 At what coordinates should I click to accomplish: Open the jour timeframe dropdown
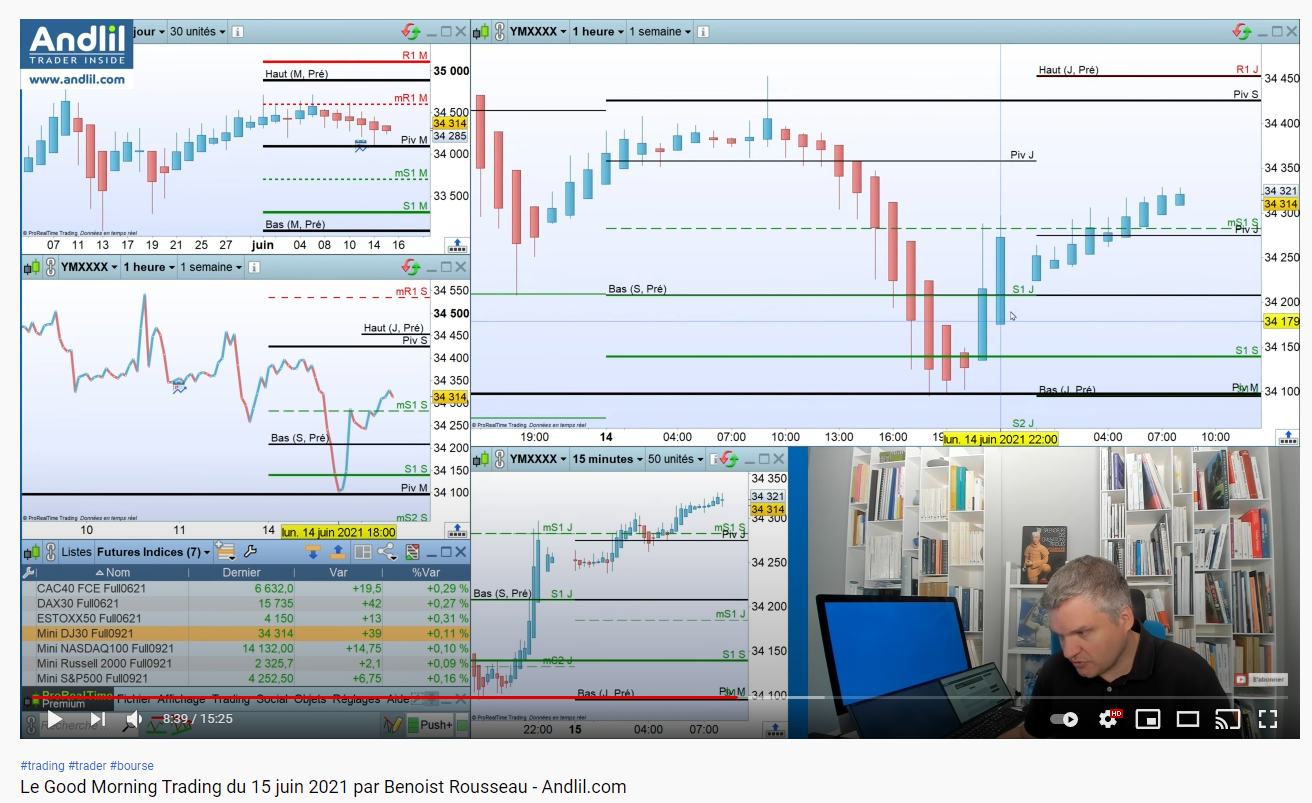point(148,32)
